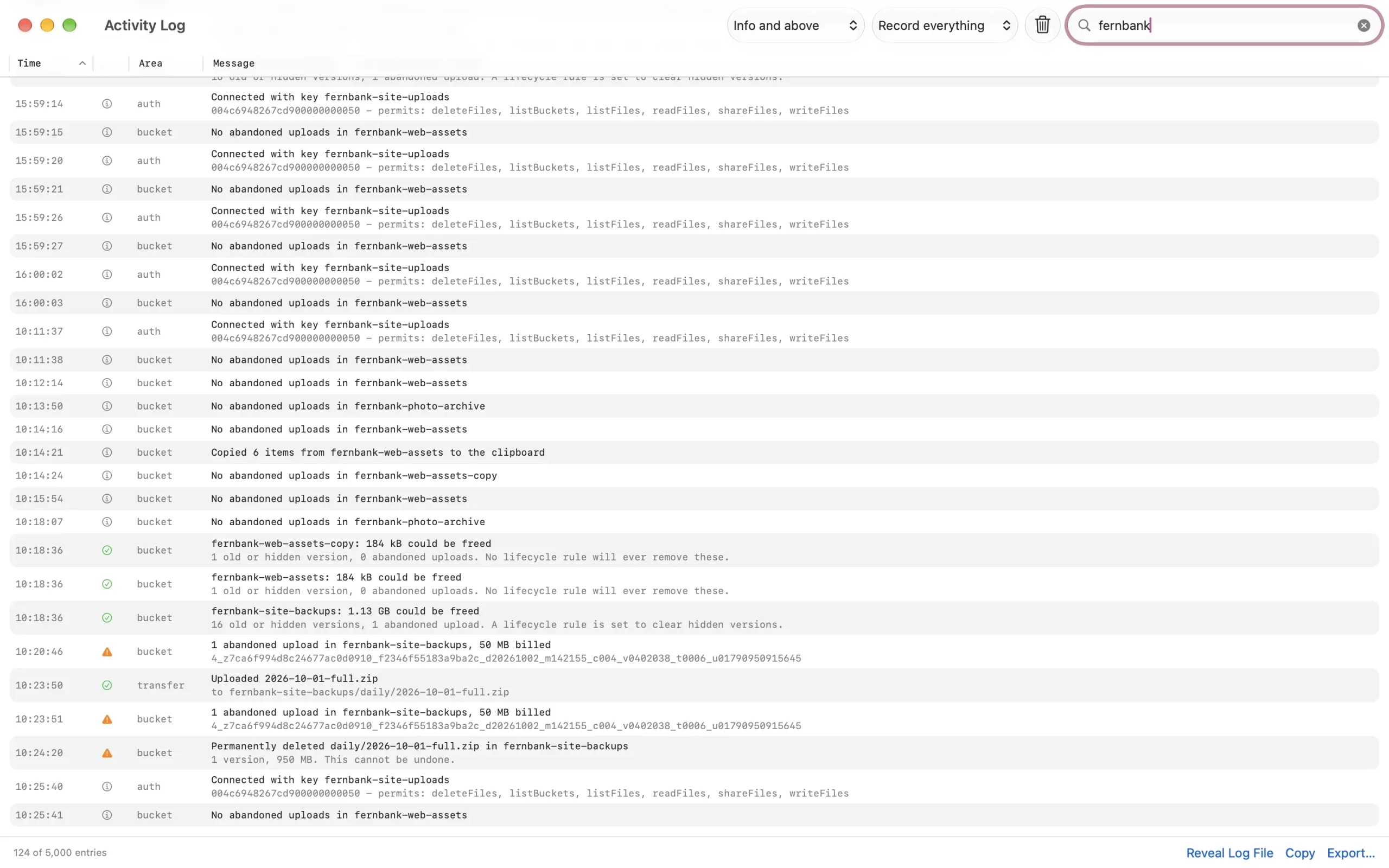Click the Message column header
This screenshot has width=1389, height=868.
point(234,63)
